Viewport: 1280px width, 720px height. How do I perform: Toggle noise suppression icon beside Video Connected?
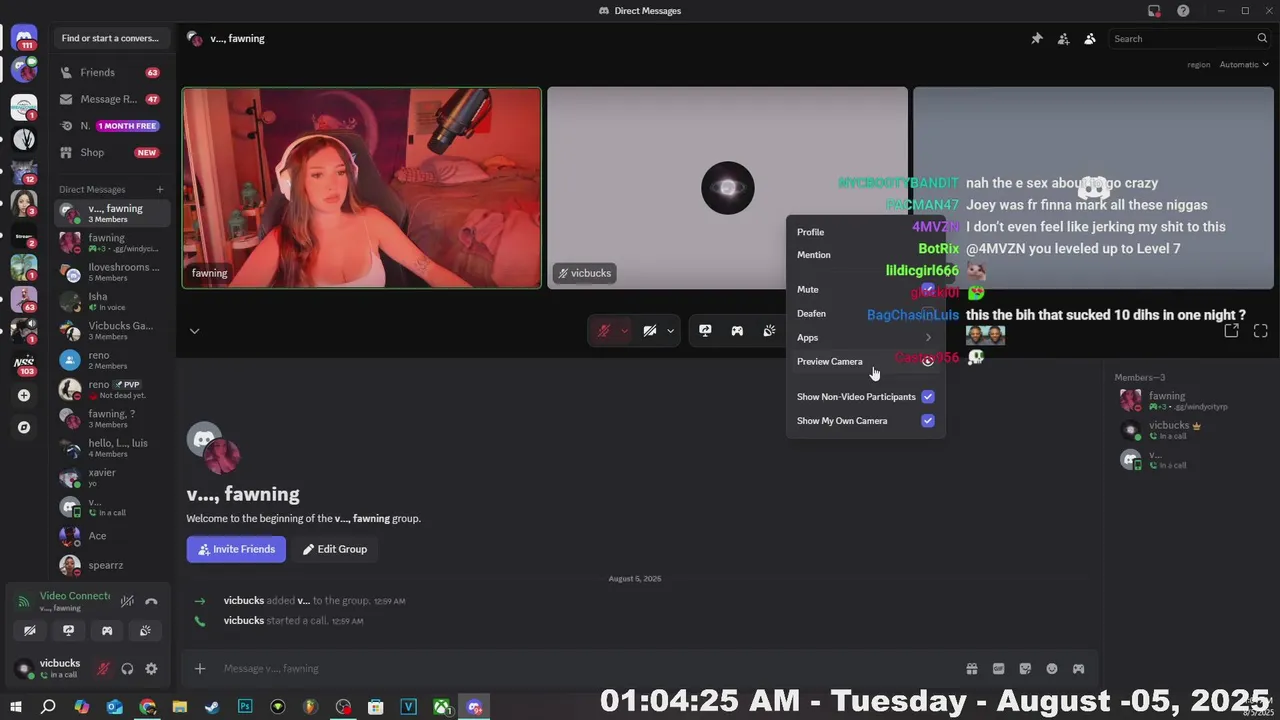[127, 602]
